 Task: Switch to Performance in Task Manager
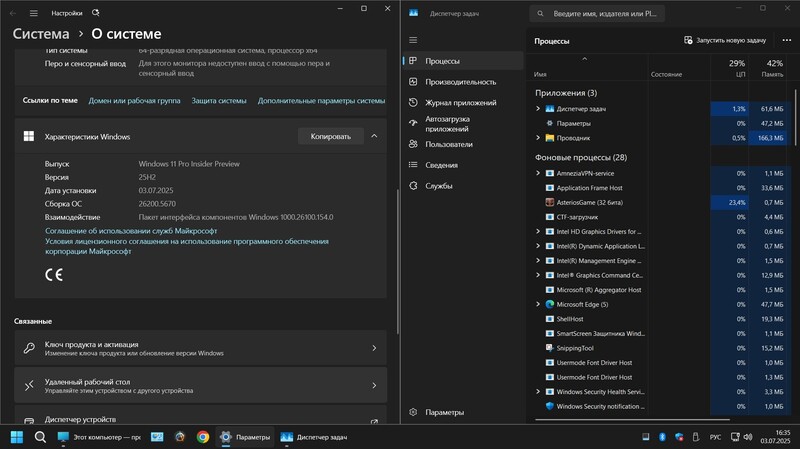[463, 82]
